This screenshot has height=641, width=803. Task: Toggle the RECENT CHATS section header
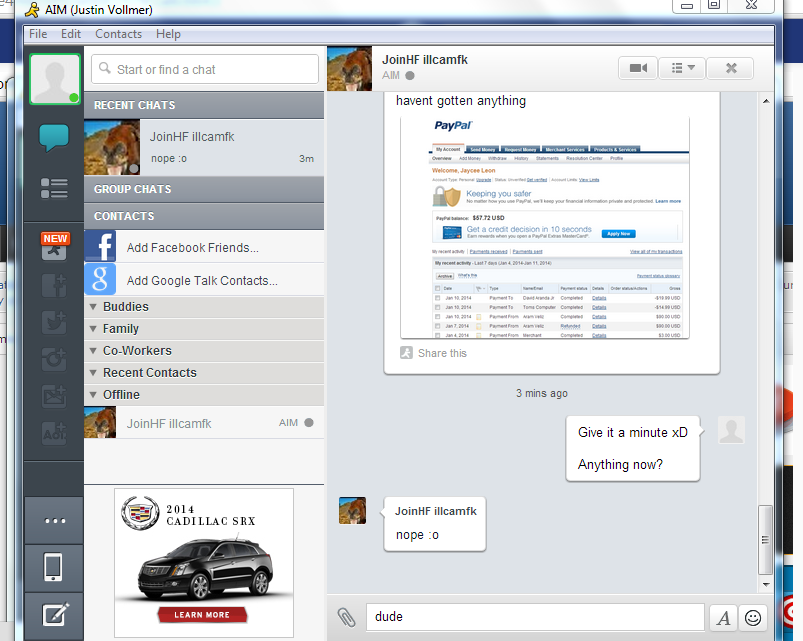click(x=204, y=105)
